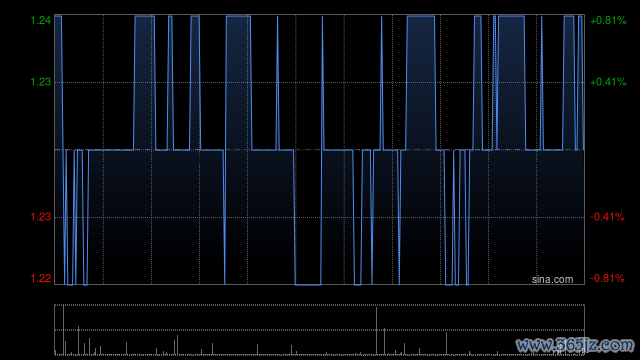Image resolution: width=640 pixels, height=360 pixels.
Task: Click the opening price plateau at 1.24
Action: (x=58, y=16)
